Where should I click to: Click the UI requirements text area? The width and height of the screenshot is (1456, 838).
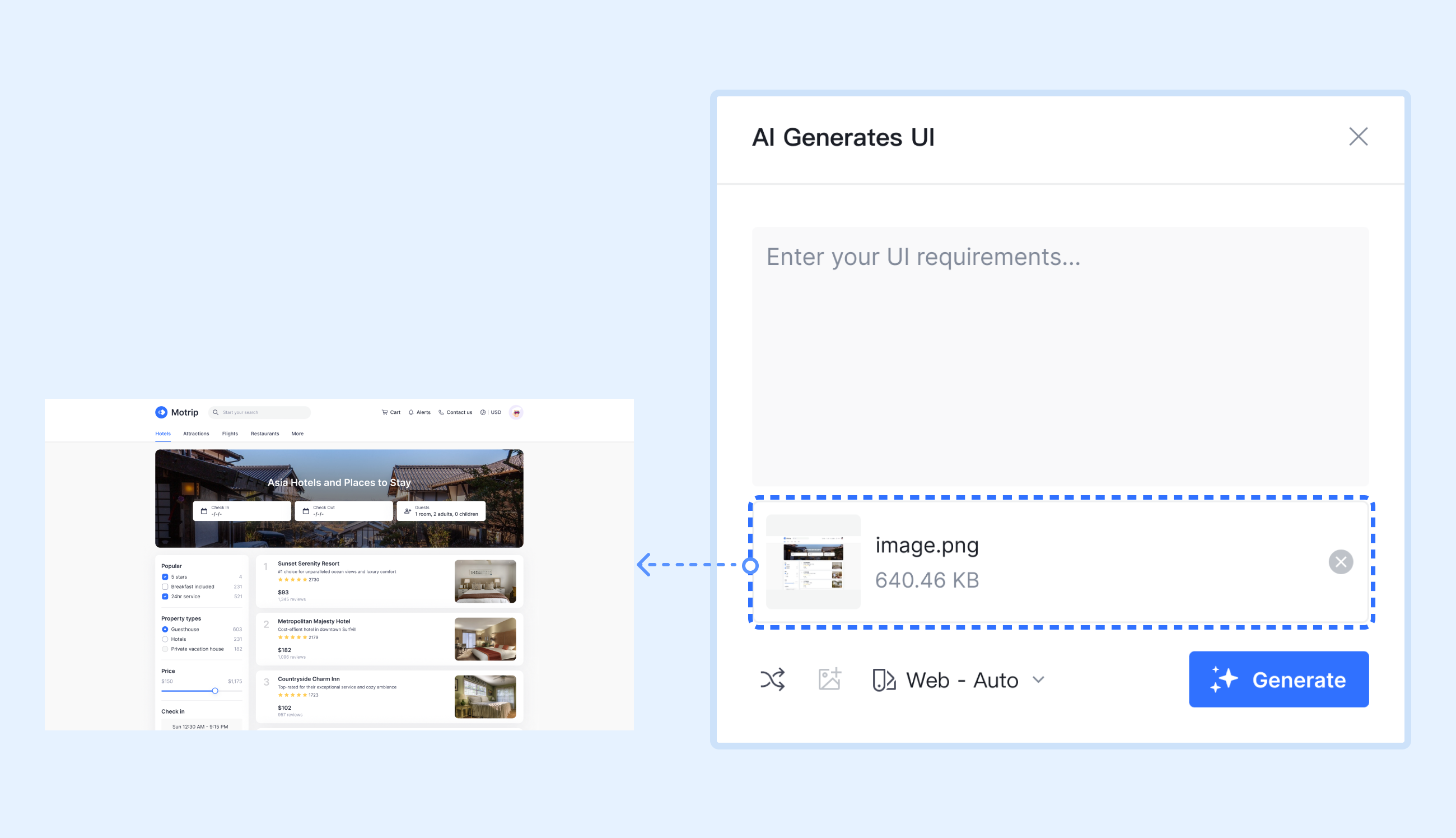(x=1060, y=356)
